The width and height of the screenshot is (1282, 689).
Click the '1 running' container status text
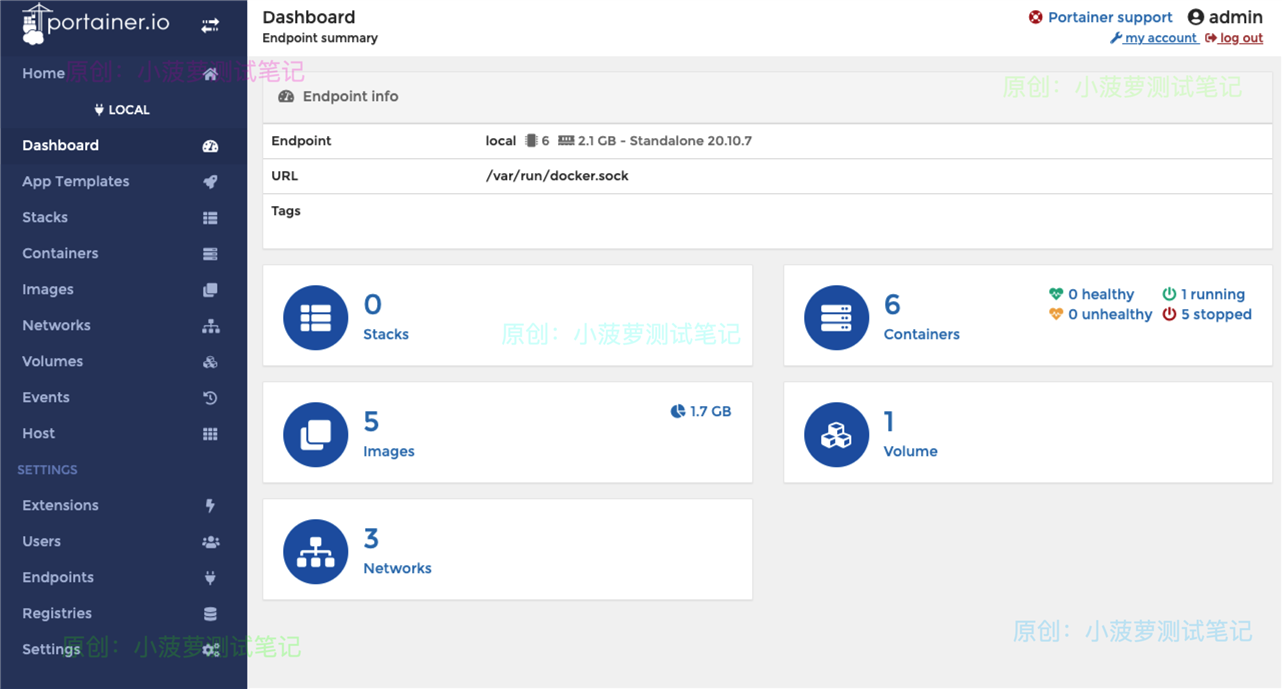1213,294
